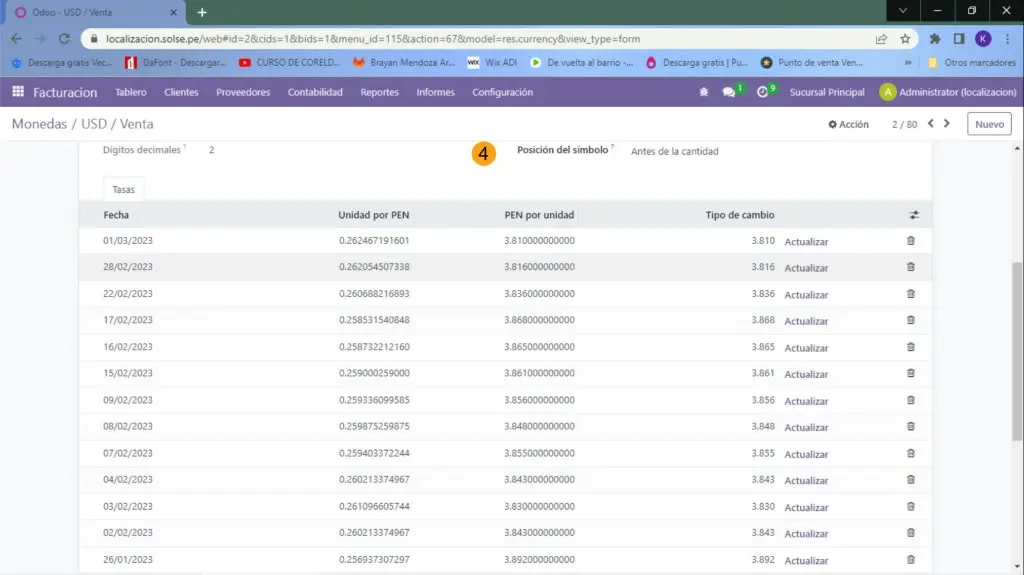
Task: Open the activities clock icon
Action: point(763,92)
